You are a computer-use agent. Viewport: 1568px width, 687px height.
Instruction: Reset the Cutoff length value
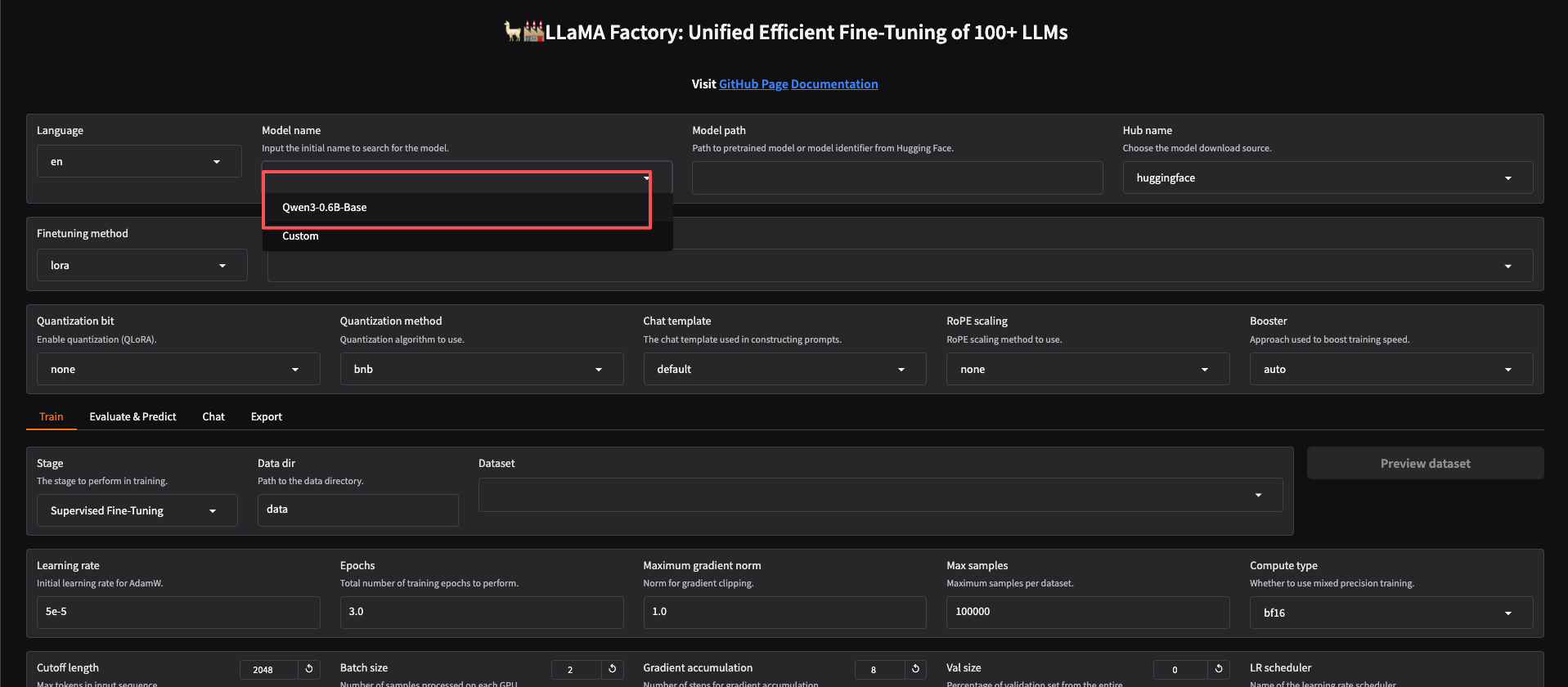pos(309,669)
